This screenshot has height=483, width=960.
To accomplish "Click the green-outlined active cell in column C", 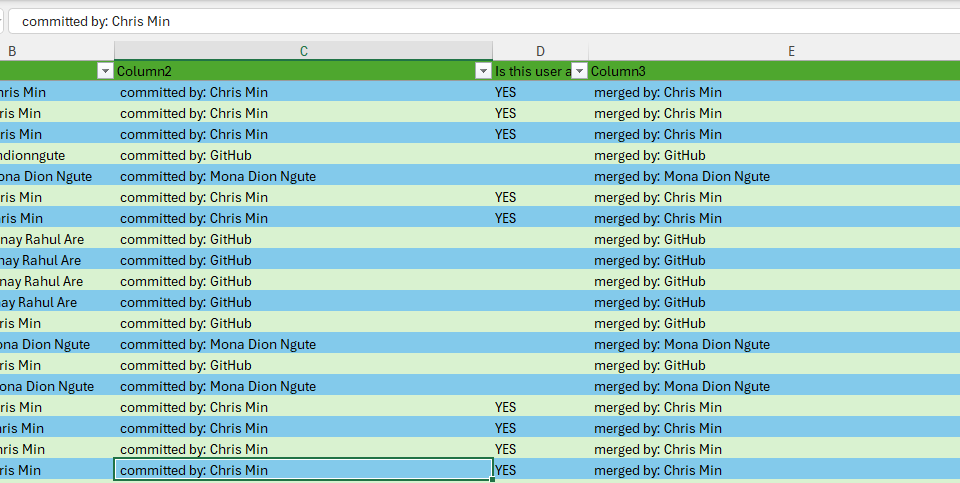I will click(x=303, y=470).
